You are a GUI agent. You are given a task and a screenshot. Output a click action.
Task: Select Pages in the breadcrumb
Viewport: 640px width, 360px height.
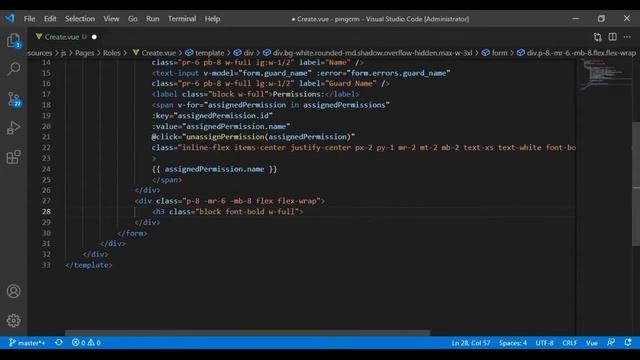84,53
